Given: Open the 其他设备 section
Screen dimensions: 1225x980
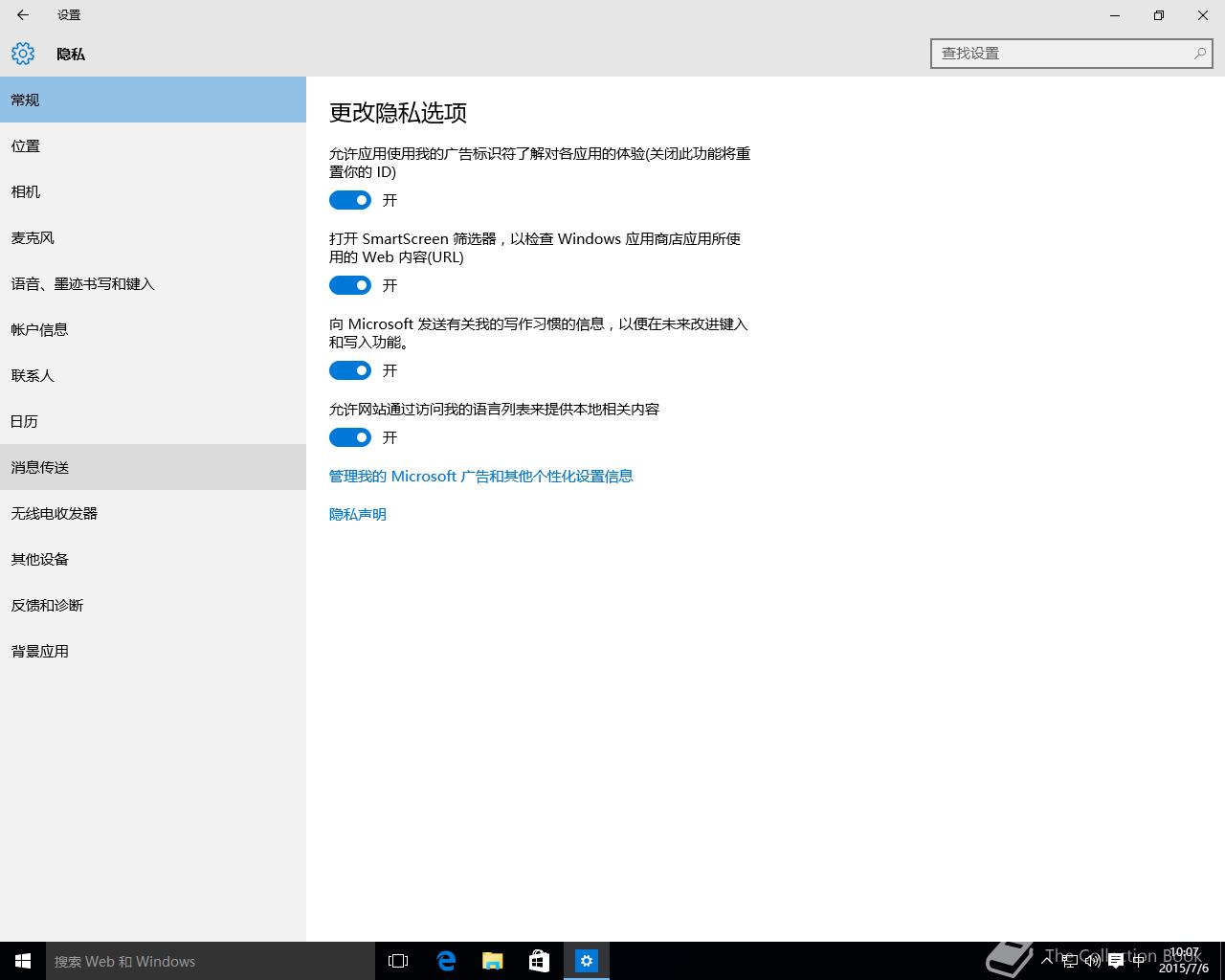Looking at the screenshot, I should click(153, 559).
